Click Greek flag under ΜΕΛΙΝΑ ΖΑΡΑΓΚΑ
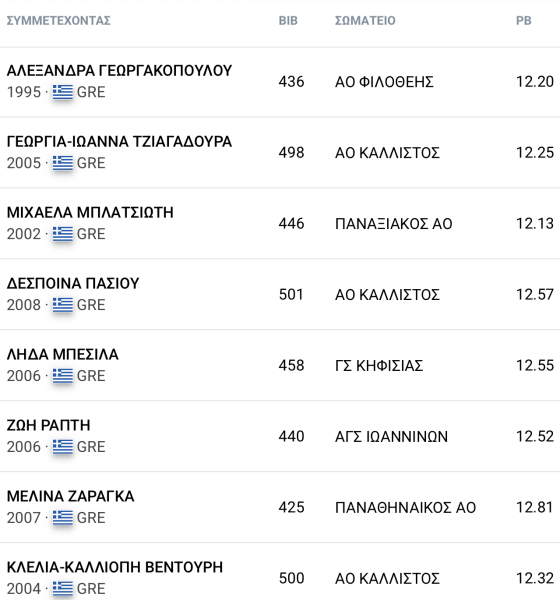The image size is (560, 600). [x=63, y=518]
